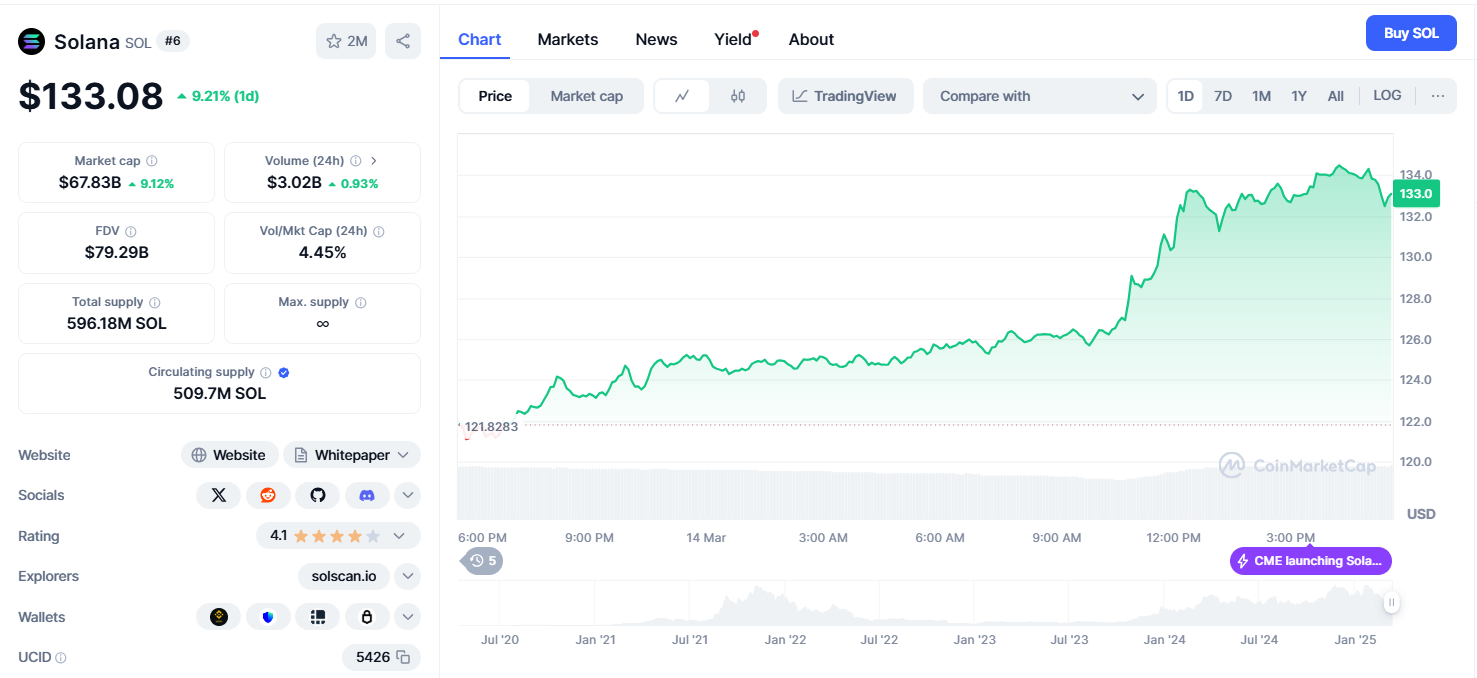Set chart range to 1D
Image resolution: width=1477 pixels, height=678 pixels.
click(1186, 96)
